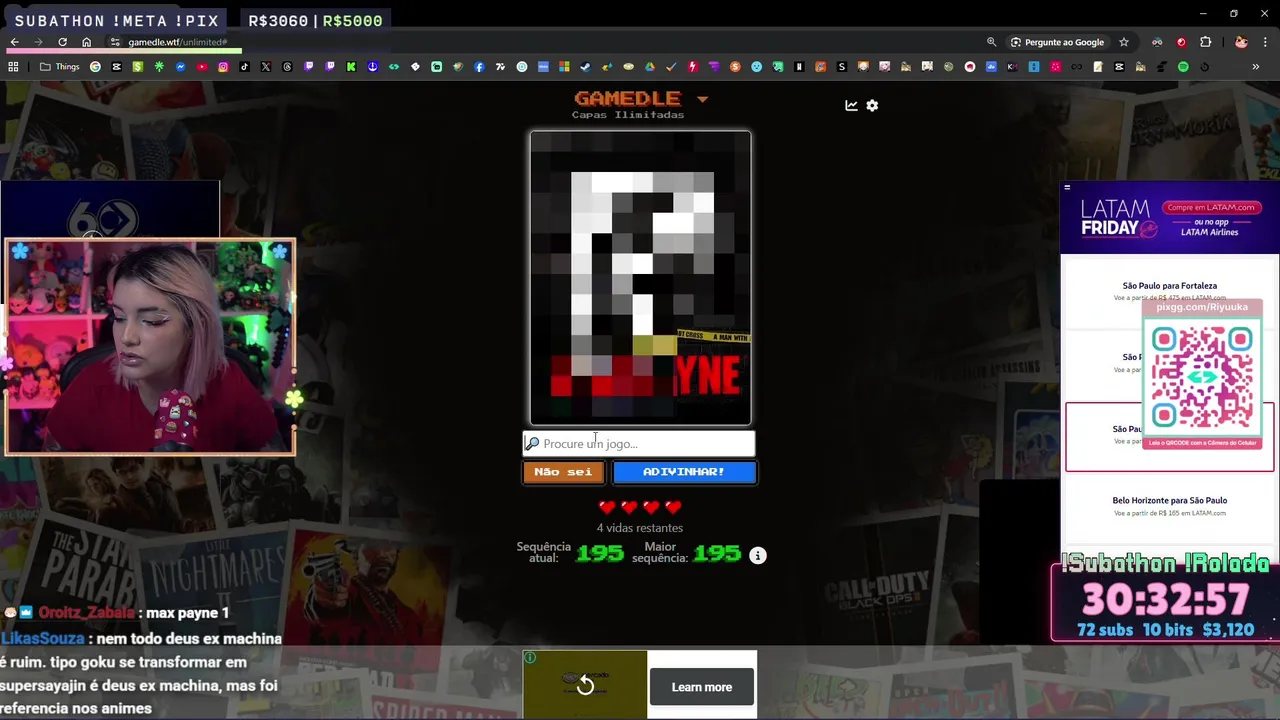Open the TikTok bookmark
Screen dimensions: 1280x720
click(x=244, y=67)
